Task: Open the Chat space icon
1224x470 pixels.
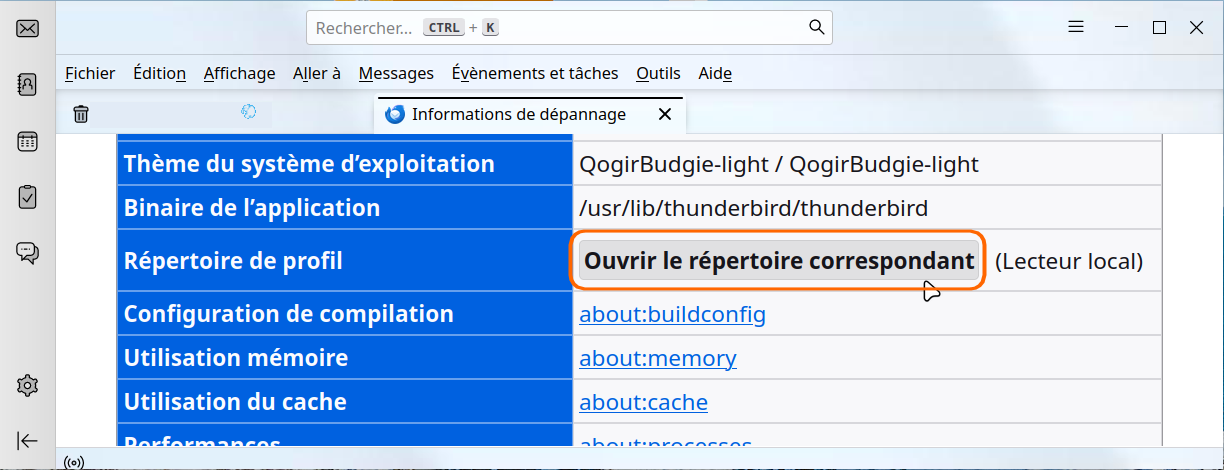Action: [28, 253]
